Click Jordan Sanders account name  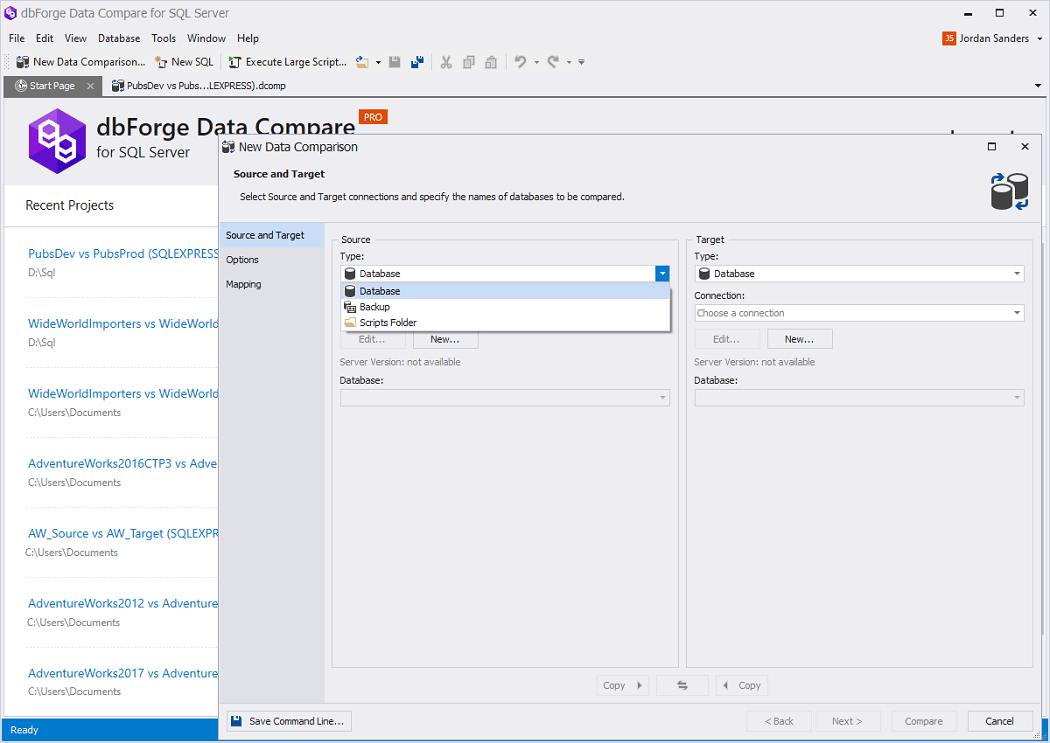(994, 38)
